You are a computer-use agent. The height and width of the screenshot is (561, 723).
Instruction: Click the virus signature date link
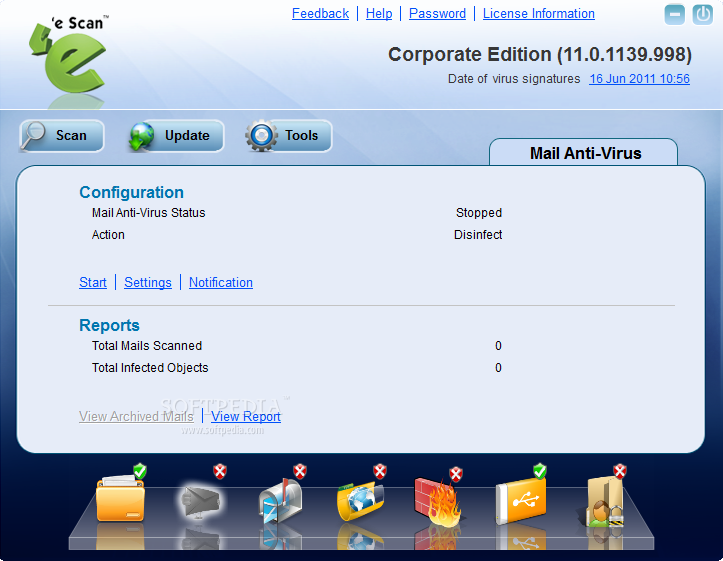coord(640,79)
